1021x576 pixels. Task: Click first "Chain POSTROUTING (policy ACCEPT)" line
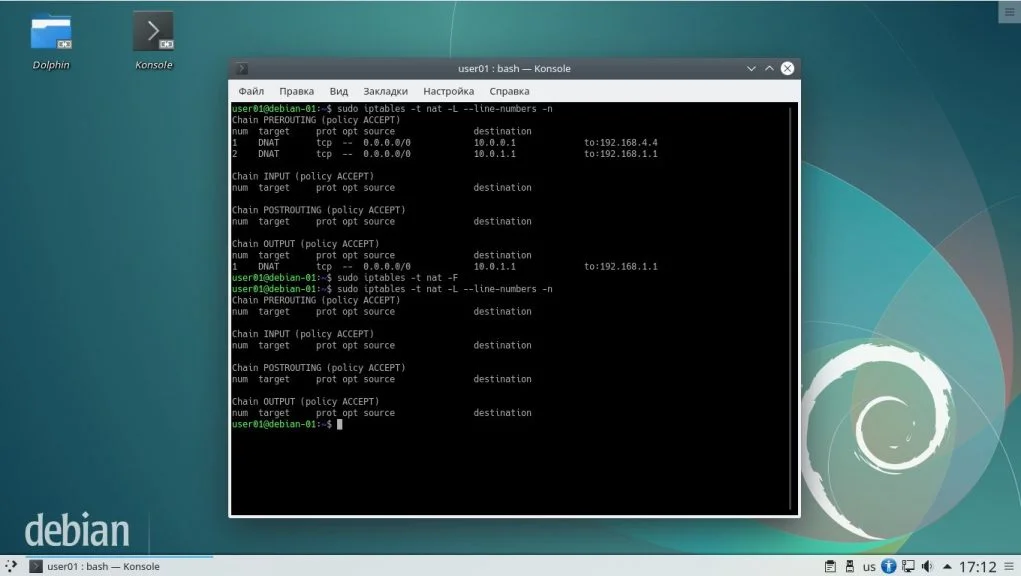[x=318, y=210]
